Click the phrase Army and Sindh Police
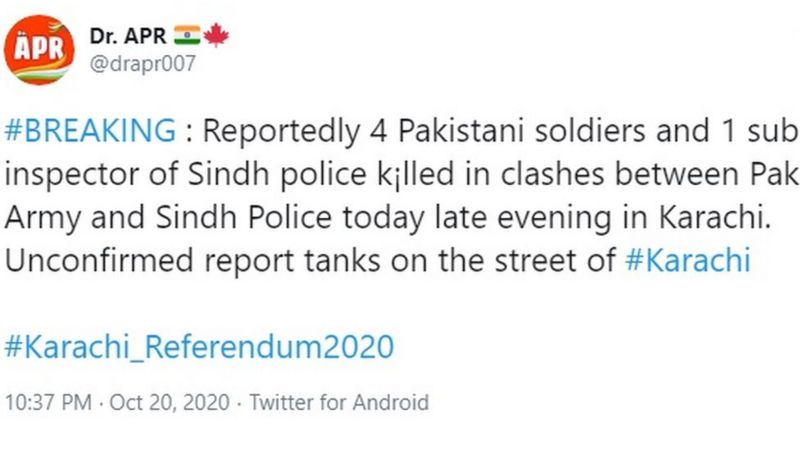Viewport: 800px width, 450px height. pyautogui.click(x=168, y=217)
